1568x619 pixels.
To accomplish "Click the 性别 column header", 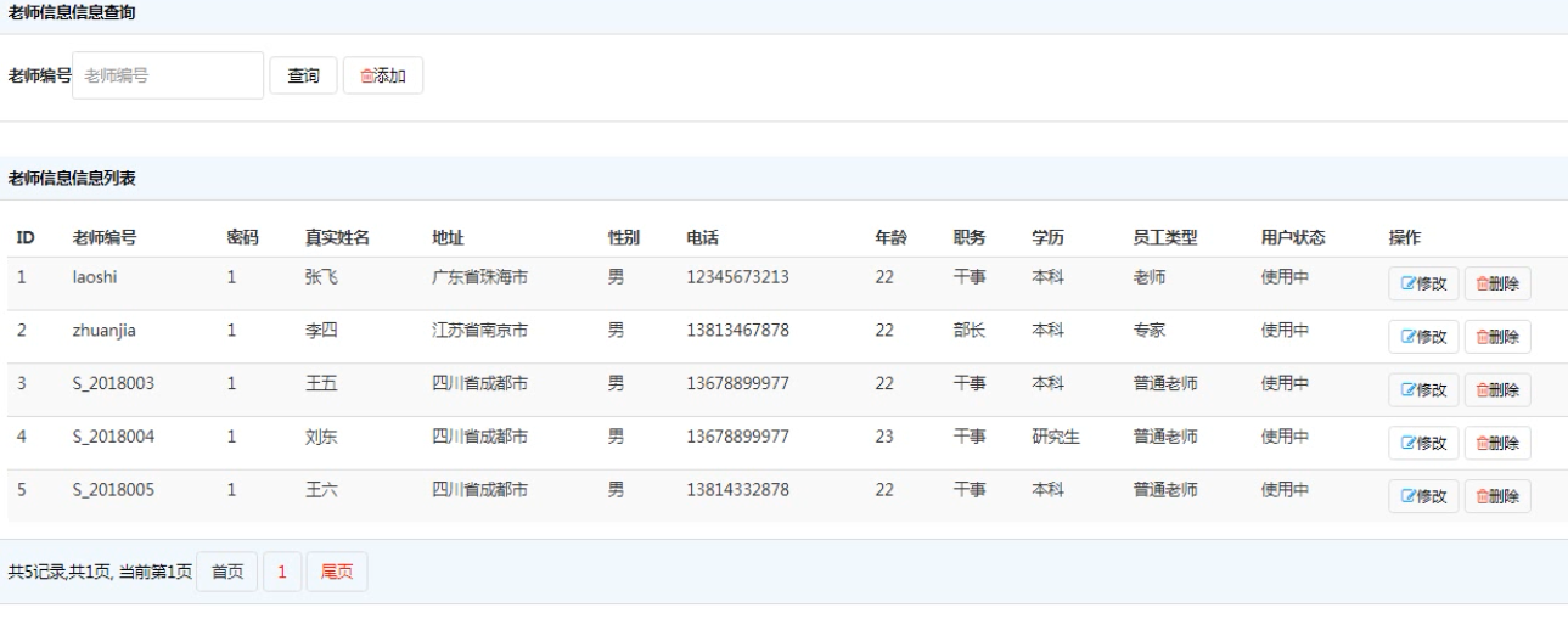I will point(624,237).
